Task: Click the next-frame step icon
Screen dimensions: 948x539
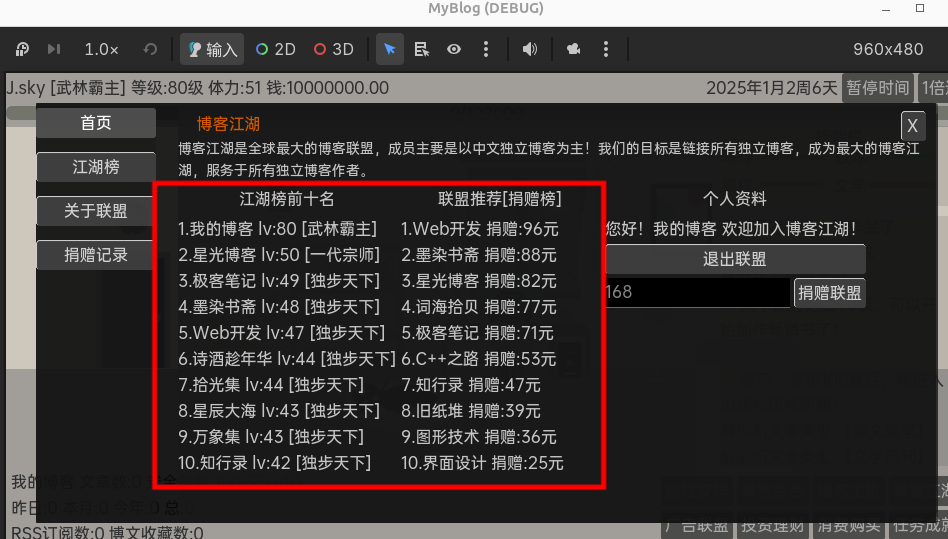Action: click(x=54, y=49)
